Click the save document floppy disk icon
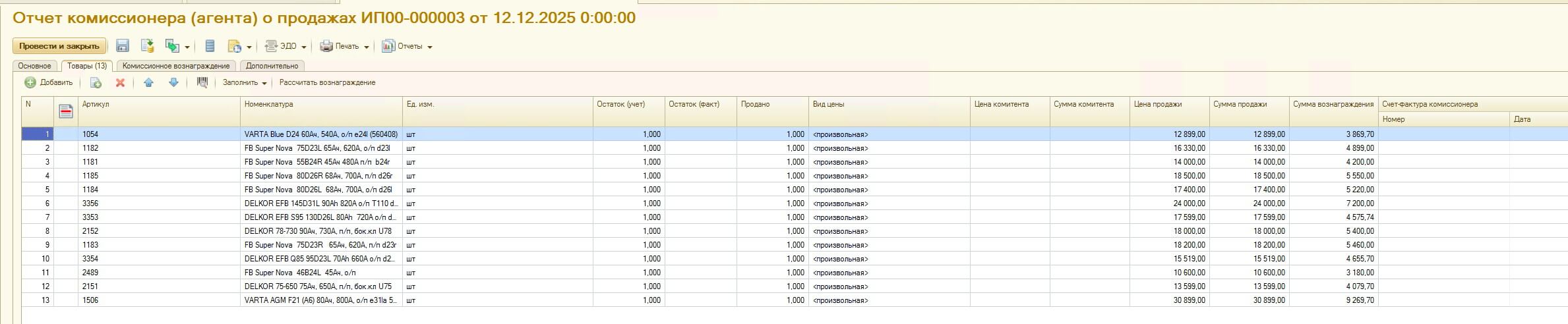 point(122,46)
